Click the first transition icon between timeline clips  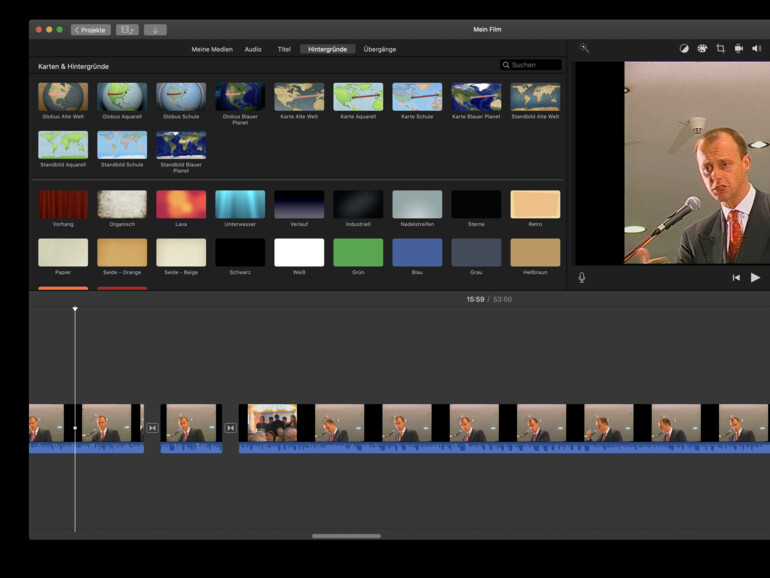click(x=152, y=428)
